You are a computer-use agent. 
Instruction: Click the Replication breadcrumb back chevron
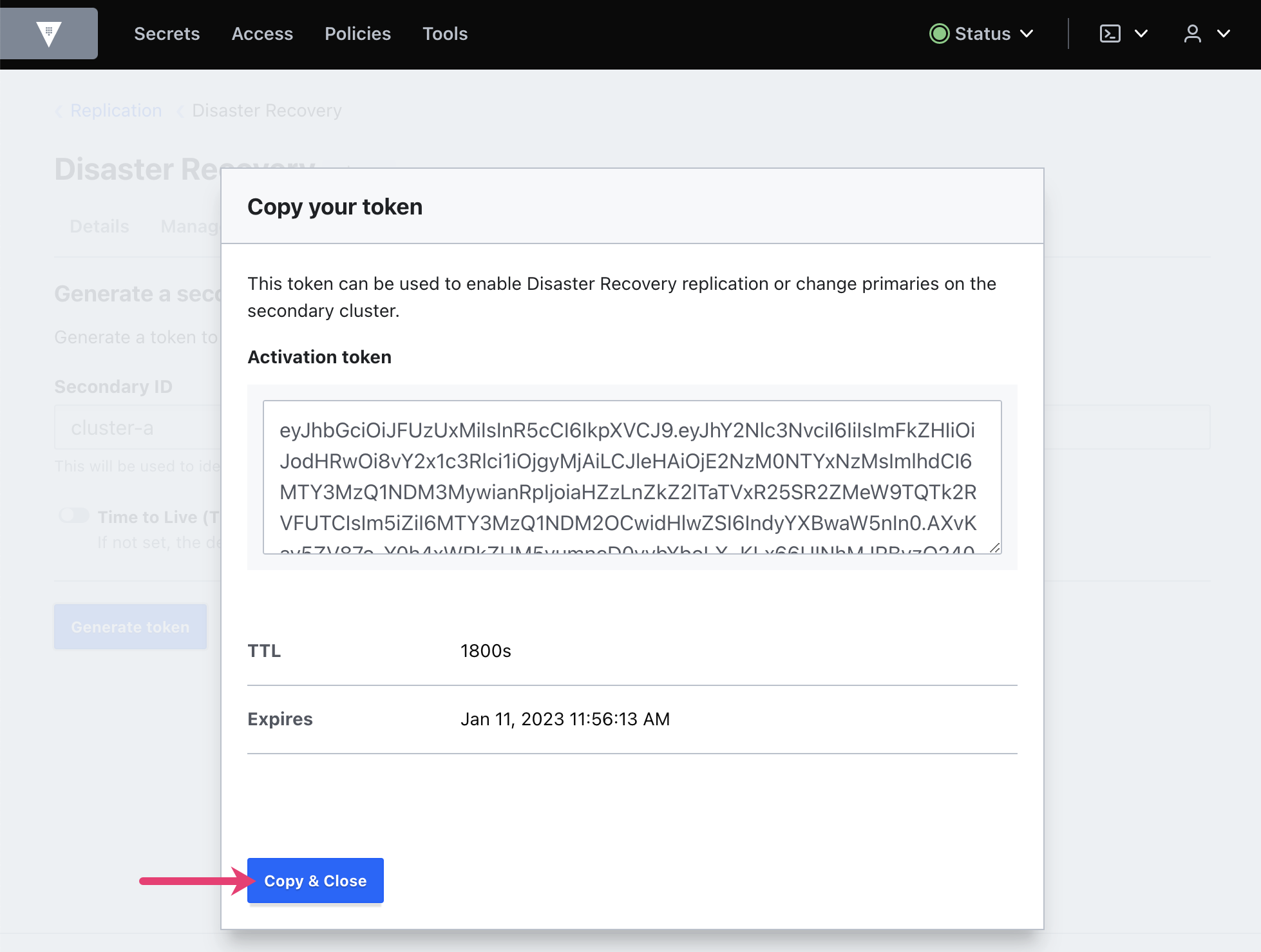(59, 111)
